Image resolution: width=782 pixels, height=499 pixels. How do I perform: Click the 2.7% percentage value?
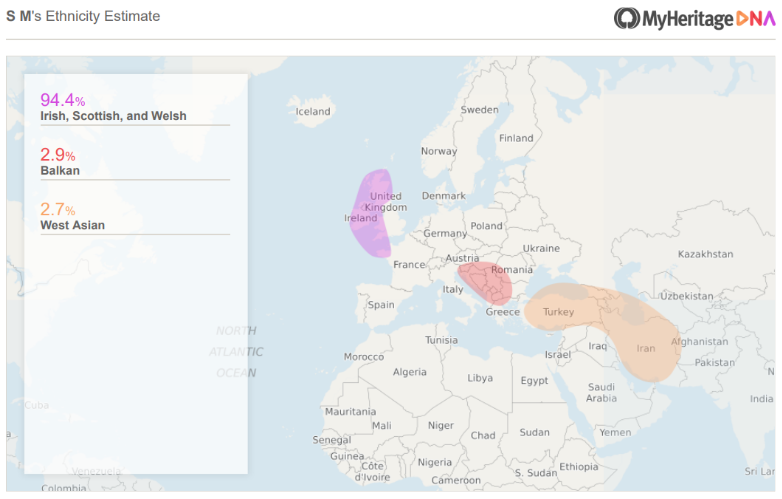coord(57,210)
